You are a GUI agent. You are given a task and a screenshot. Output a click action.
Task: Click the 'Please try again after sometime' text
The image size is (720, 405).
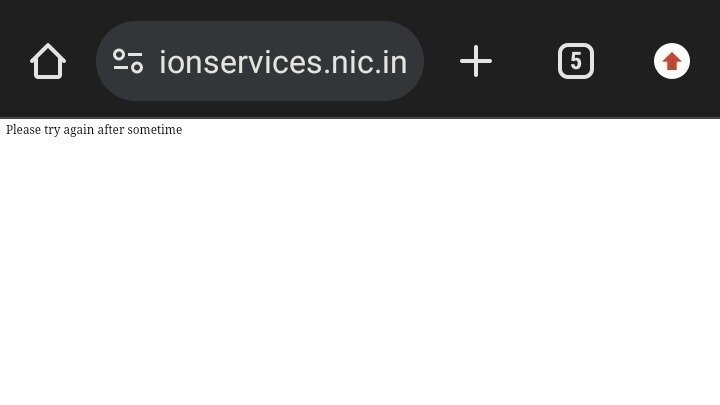coord(94,130)
